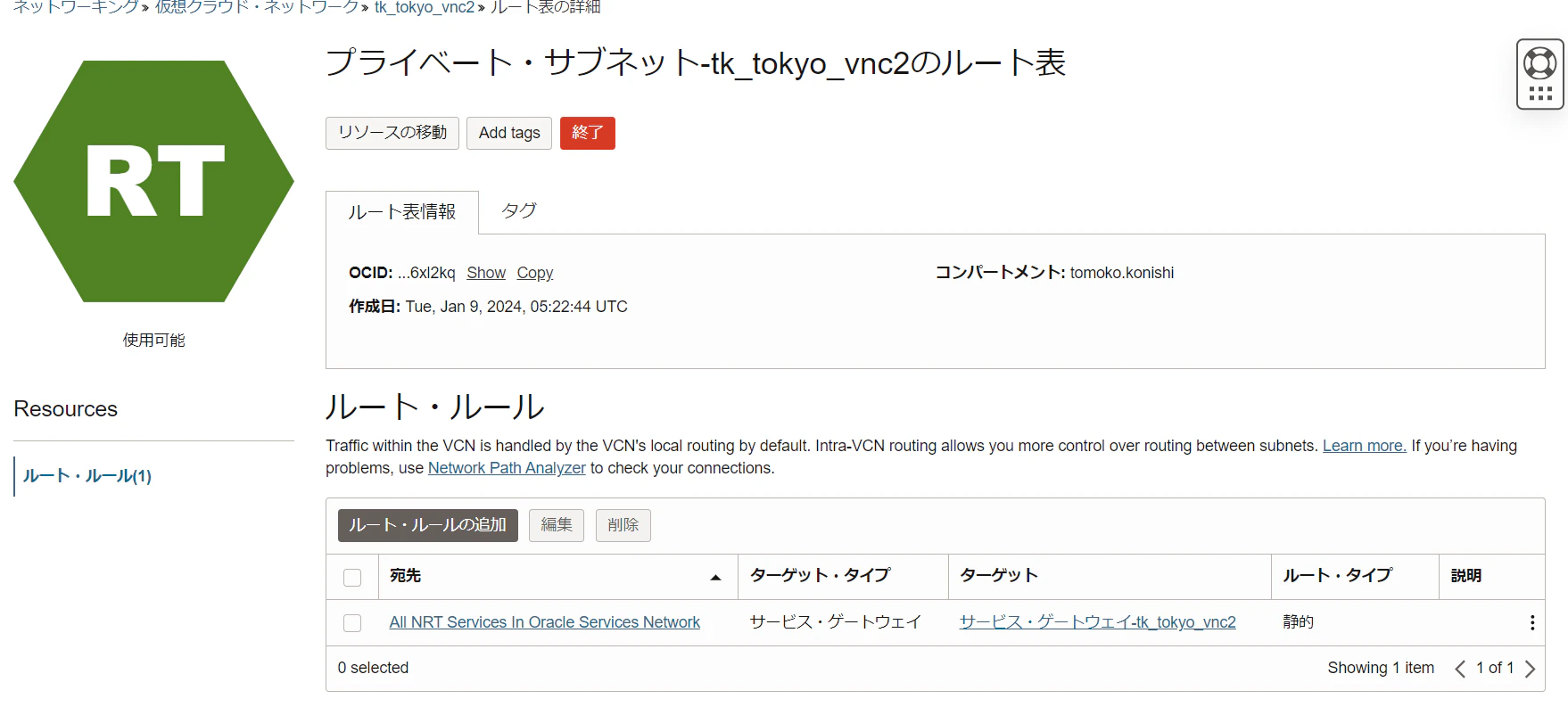Click the 編集 button
This screenshot has height=707, width=1568.
557,525
